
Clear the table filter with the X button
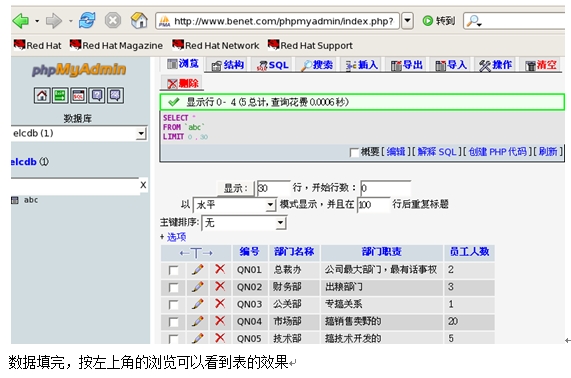pos(143,185)
